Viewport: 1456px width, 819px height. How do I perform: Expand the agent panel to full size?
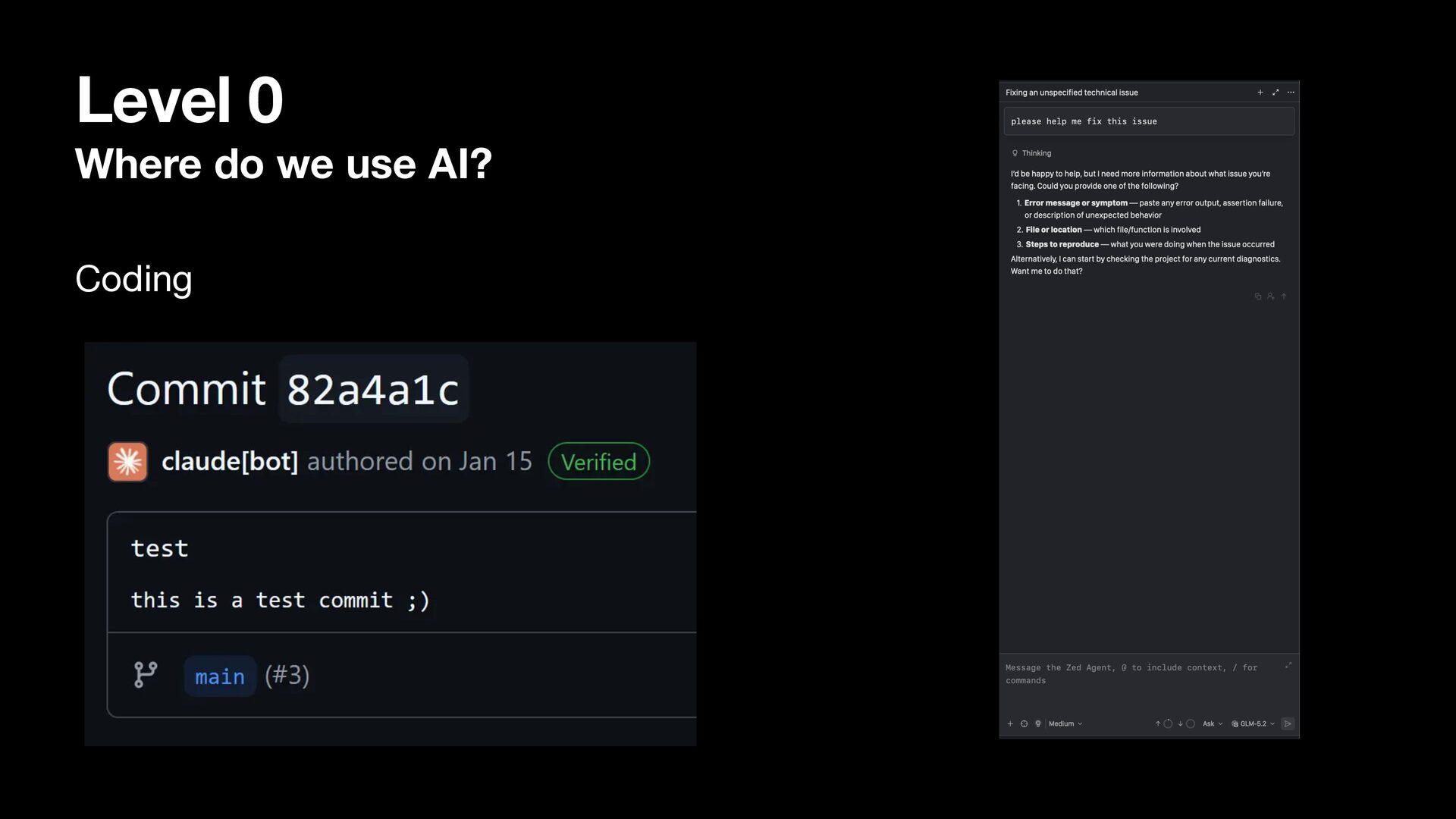(1276, 93)
